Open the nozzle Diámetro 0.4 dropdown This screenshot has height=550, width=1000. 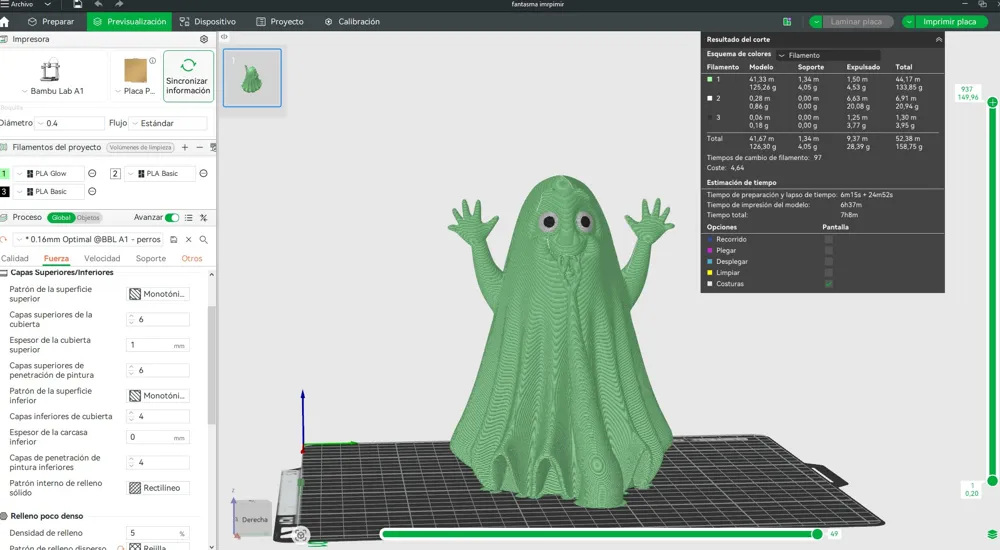click(x=69, y=123)
